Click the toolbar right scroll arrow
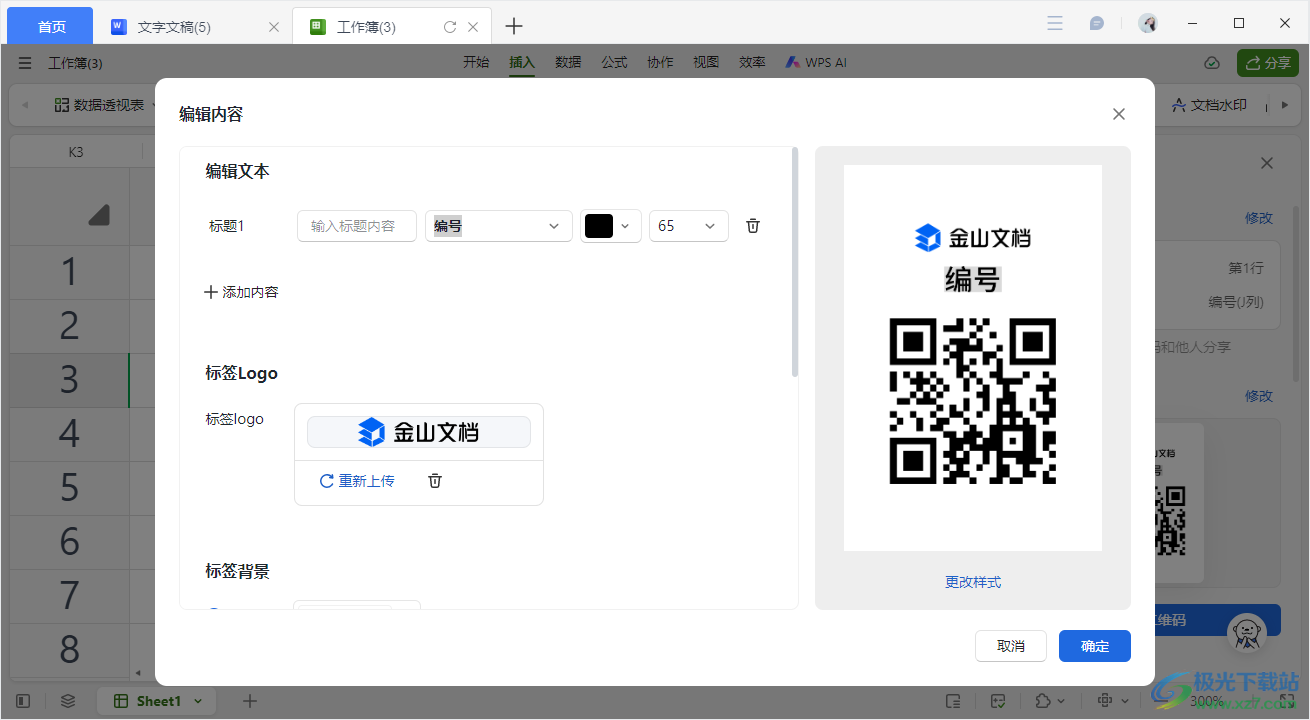This screenshot has width=1310, height=720. tap(1285, 105)
